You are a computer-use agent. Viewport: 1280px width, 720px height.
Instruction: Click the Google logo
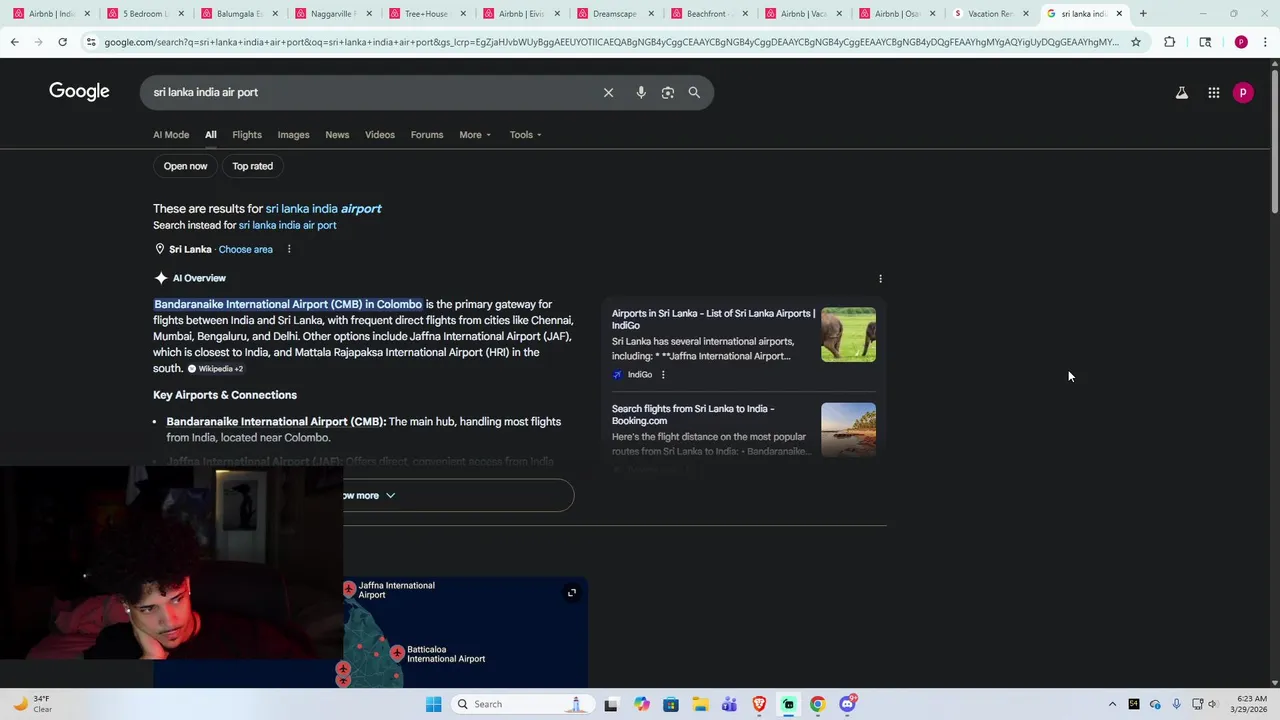click(x=79, y=91)
